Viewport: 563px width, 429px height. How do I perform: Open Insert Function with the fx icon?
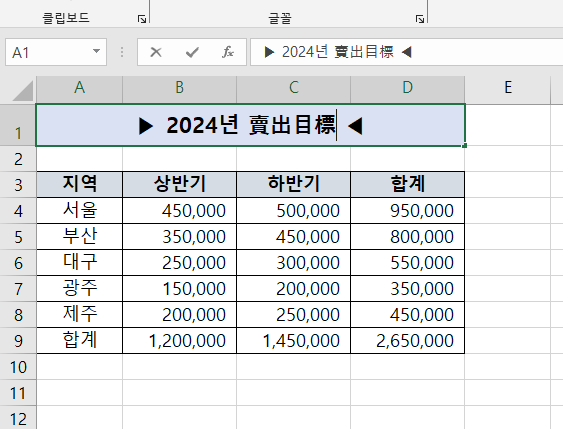pyautogui.click(x=228, y=52)
